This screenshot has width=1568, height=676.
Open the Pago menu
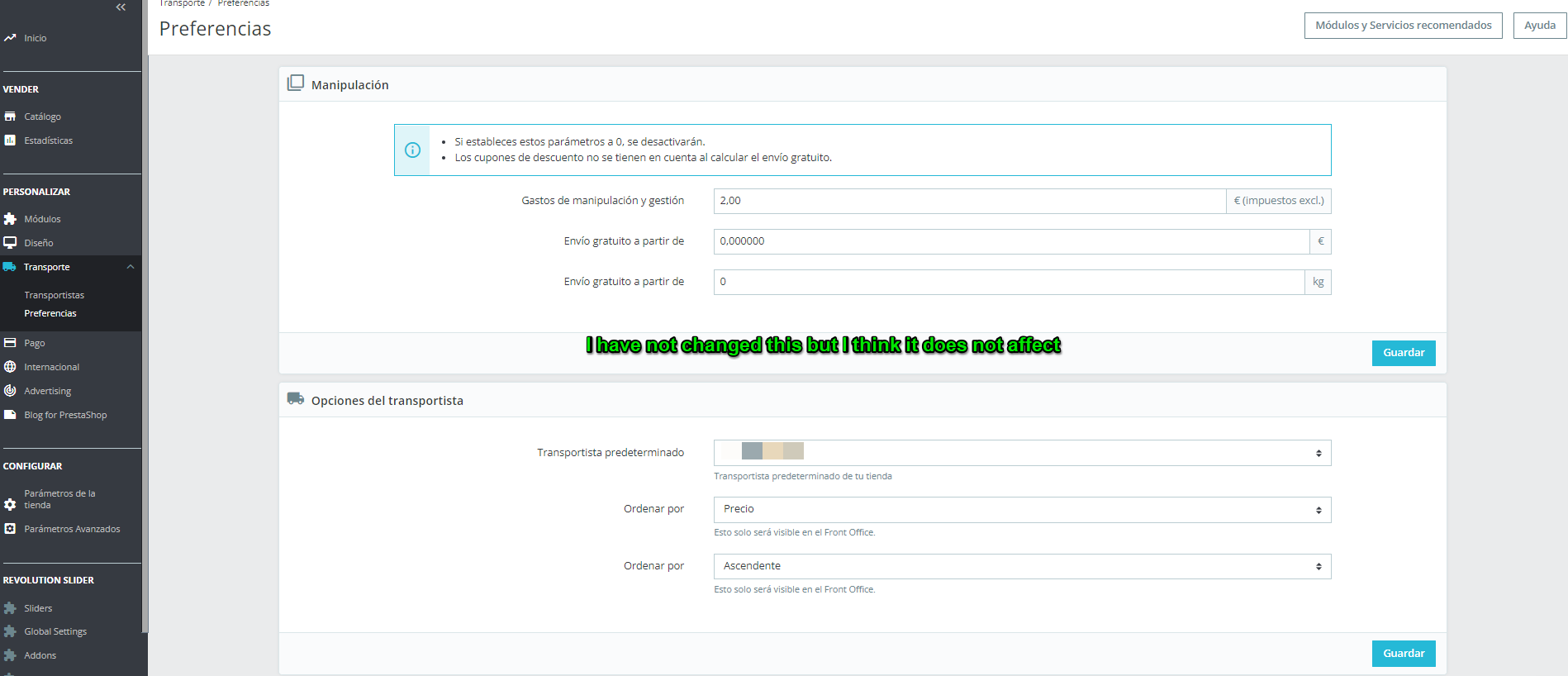pyautogui.click(x=35, y=343)
